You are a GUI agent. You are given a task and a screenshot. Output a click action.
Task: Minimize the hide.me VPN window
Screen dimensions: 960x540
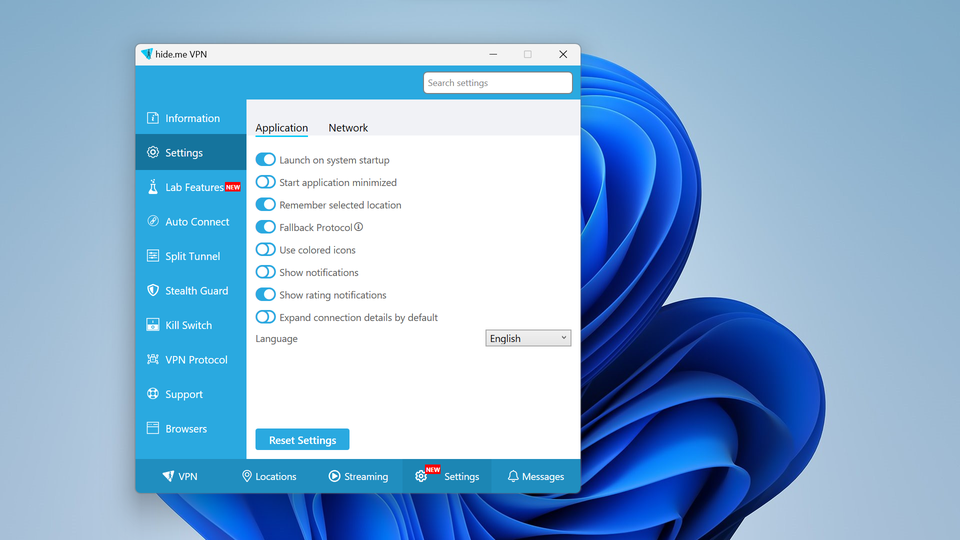point(493,54)
